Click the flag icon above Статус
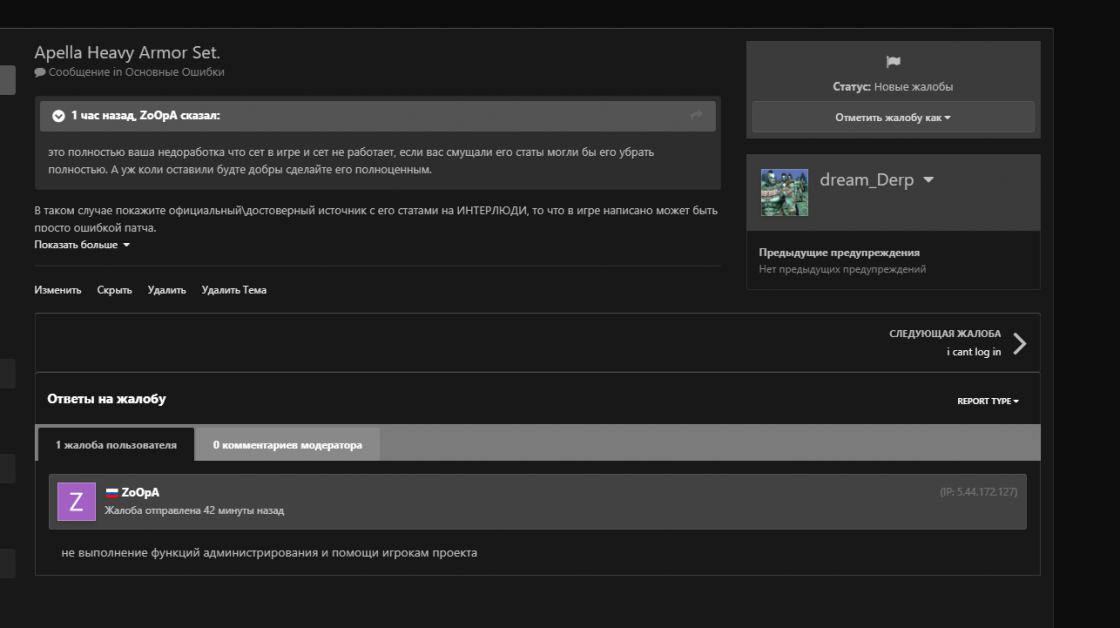 (893, 63)
